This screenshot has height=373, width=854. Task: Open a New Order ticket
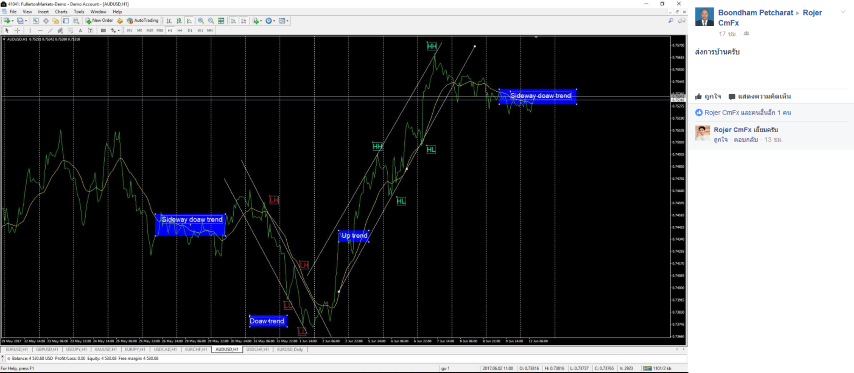point(99,20)
